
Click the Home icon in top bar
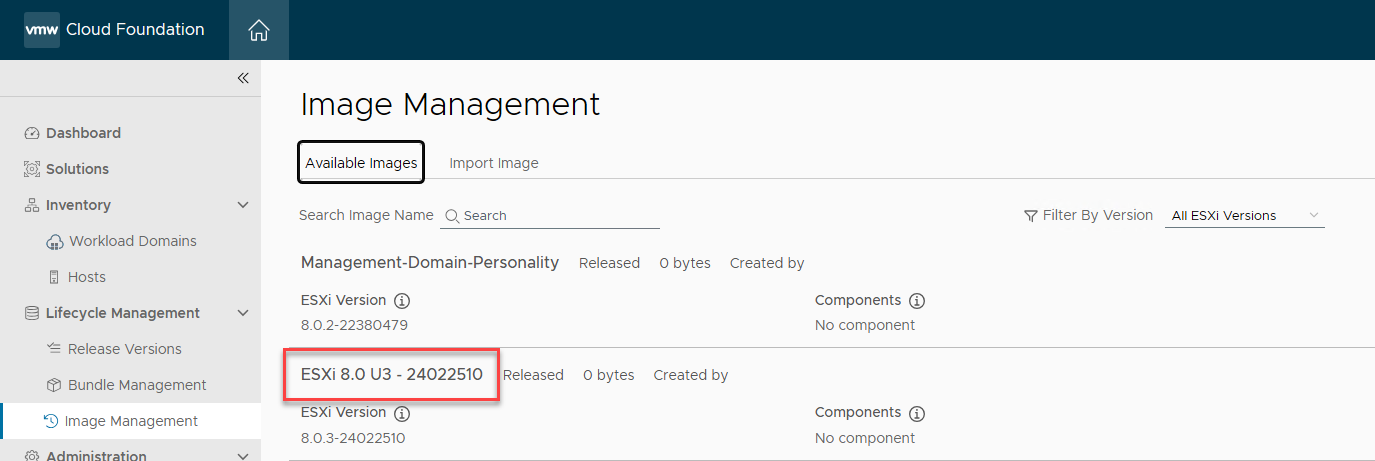(259, 30)
